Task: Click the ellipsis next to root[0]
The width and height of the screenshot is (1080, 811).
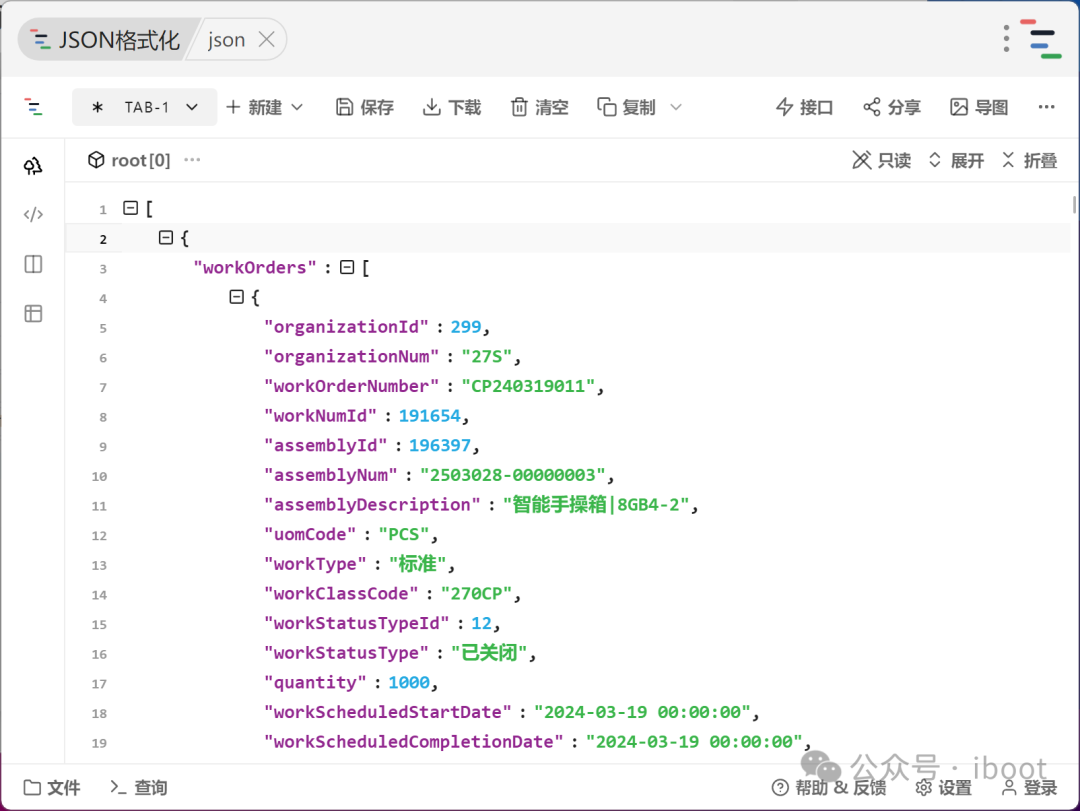Action: coord(192,160)
